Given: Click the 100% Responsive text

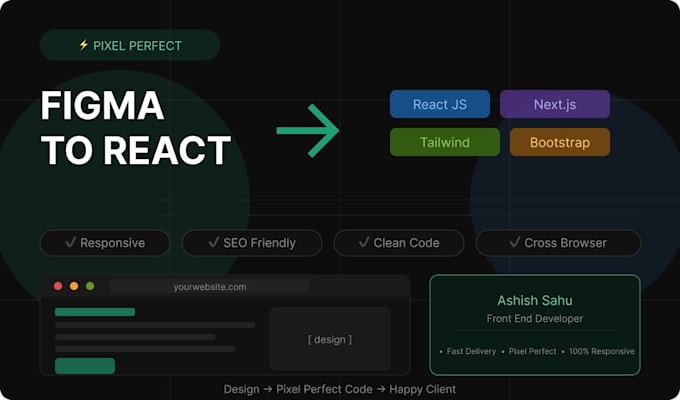Looking at the screenshot, I should tap(602, 351).
